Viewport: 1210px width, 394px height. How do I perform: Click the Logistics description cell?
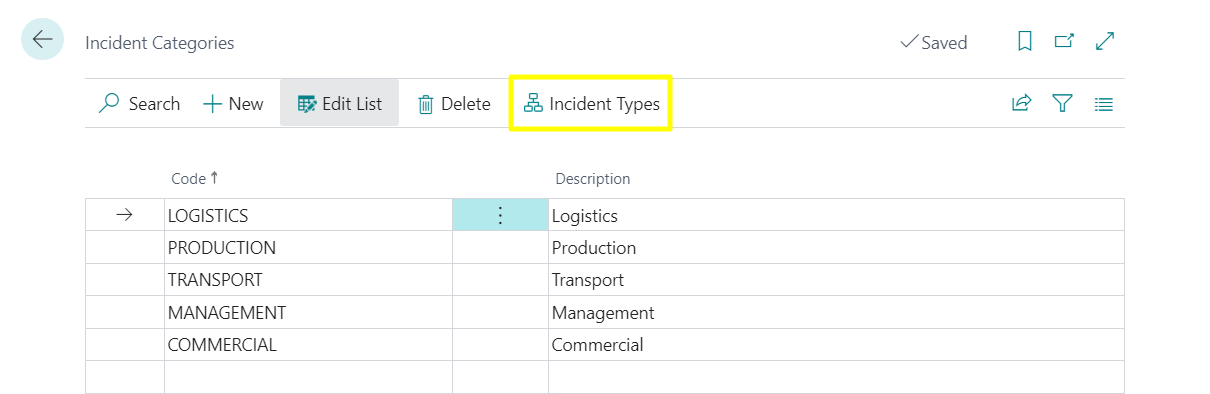pyautogui.click(x=836, y=215)
